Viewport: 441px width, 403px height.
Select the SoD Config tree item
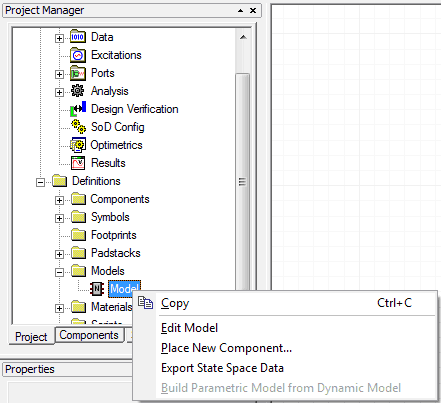[x=118, y=127]
